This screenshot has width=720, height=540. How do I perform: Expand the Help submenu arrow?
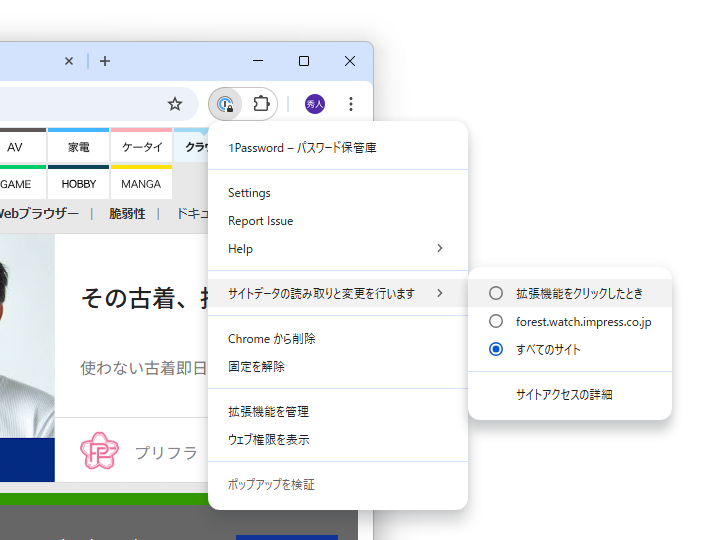439,248
